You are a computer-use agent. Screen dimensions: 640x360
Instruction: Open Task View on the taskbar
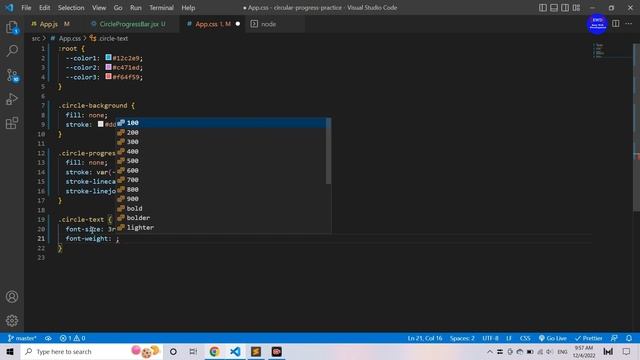193,351
